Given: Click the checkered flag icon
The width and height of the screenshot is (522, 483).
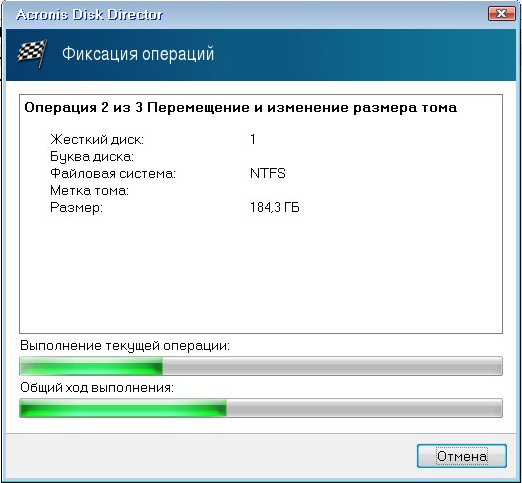Looking at the screenshot, I should tap(32, 54).
